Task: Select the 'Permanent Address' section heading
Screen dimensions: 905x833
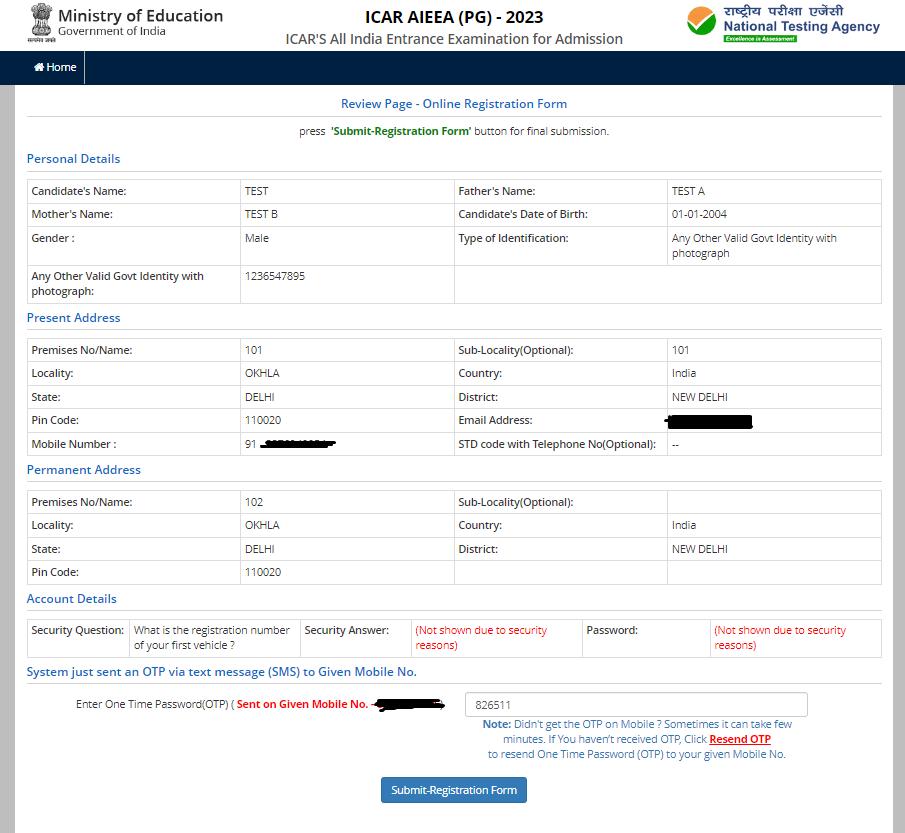Action: (84, 470)
